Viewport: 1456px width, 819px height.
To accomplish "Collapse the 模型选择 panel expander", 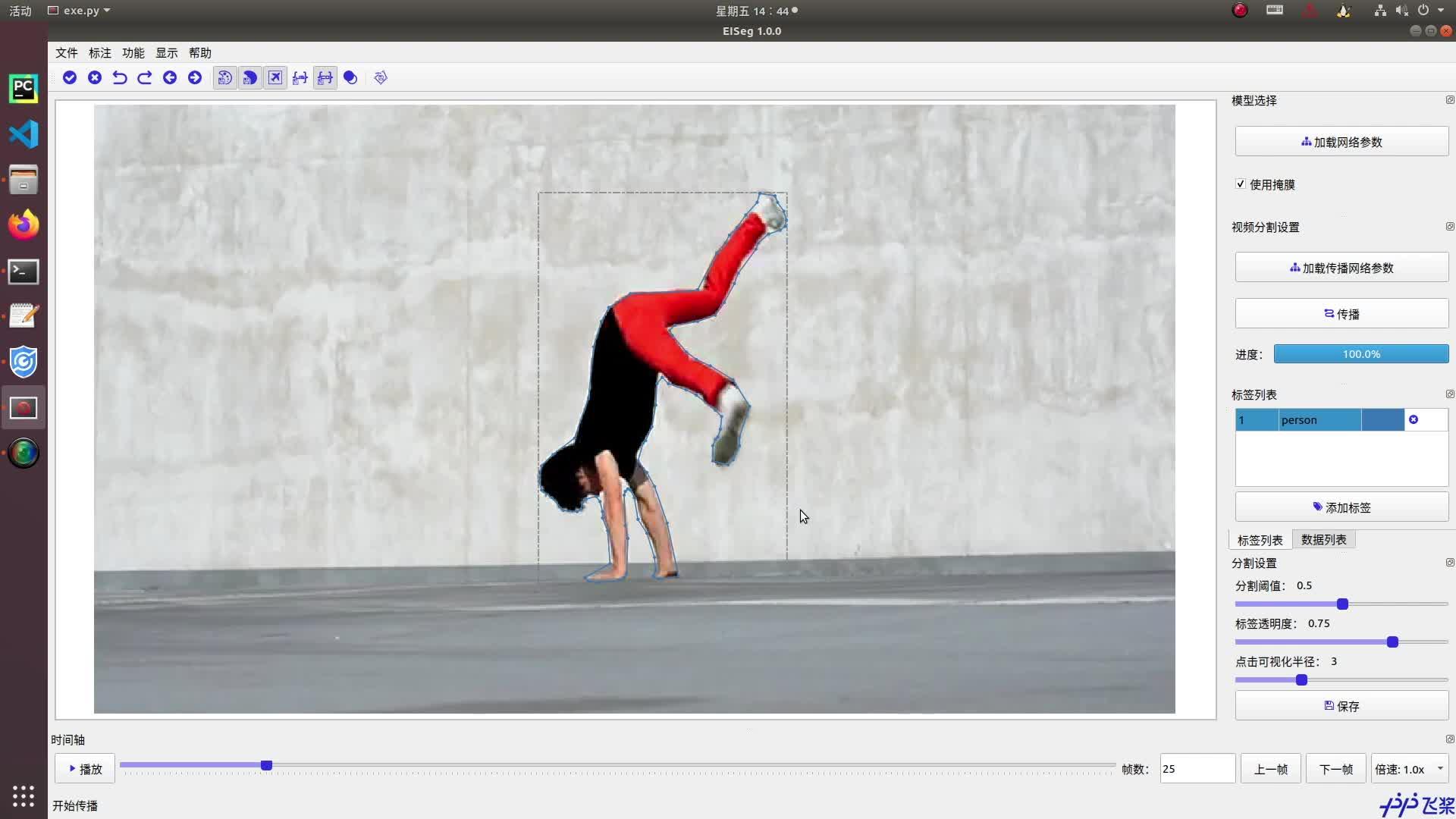I will (1449, 100).
